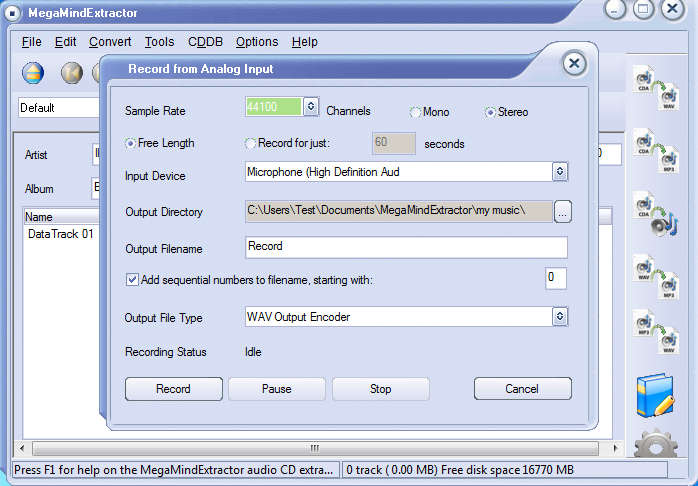Click the MP3 to WAV conversion icon

coord(656,332)
